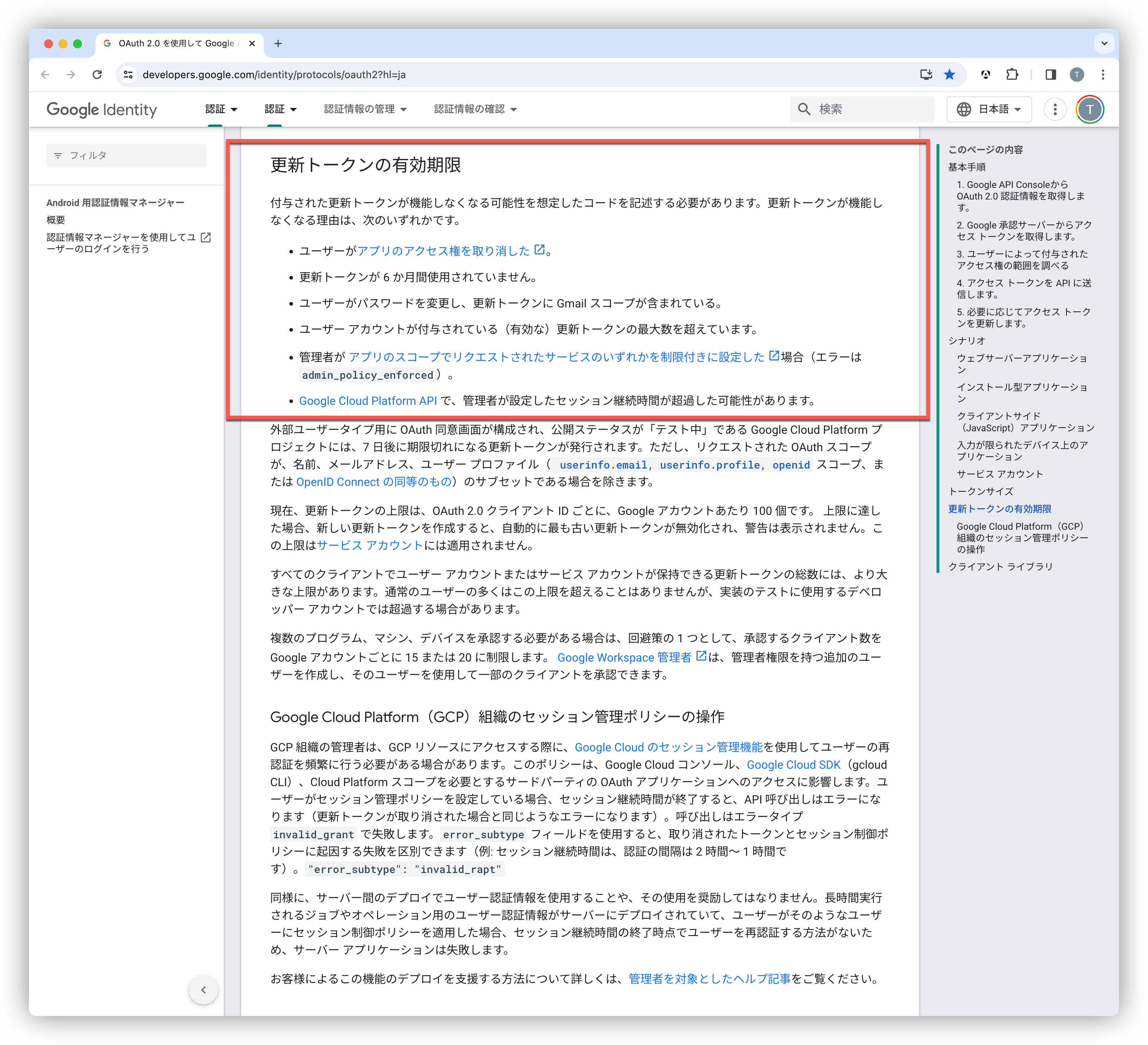The height and width of the screenshot is (1045, 1148).
Task: View site information icon in the address bar
Action: [x=129, y=75]
